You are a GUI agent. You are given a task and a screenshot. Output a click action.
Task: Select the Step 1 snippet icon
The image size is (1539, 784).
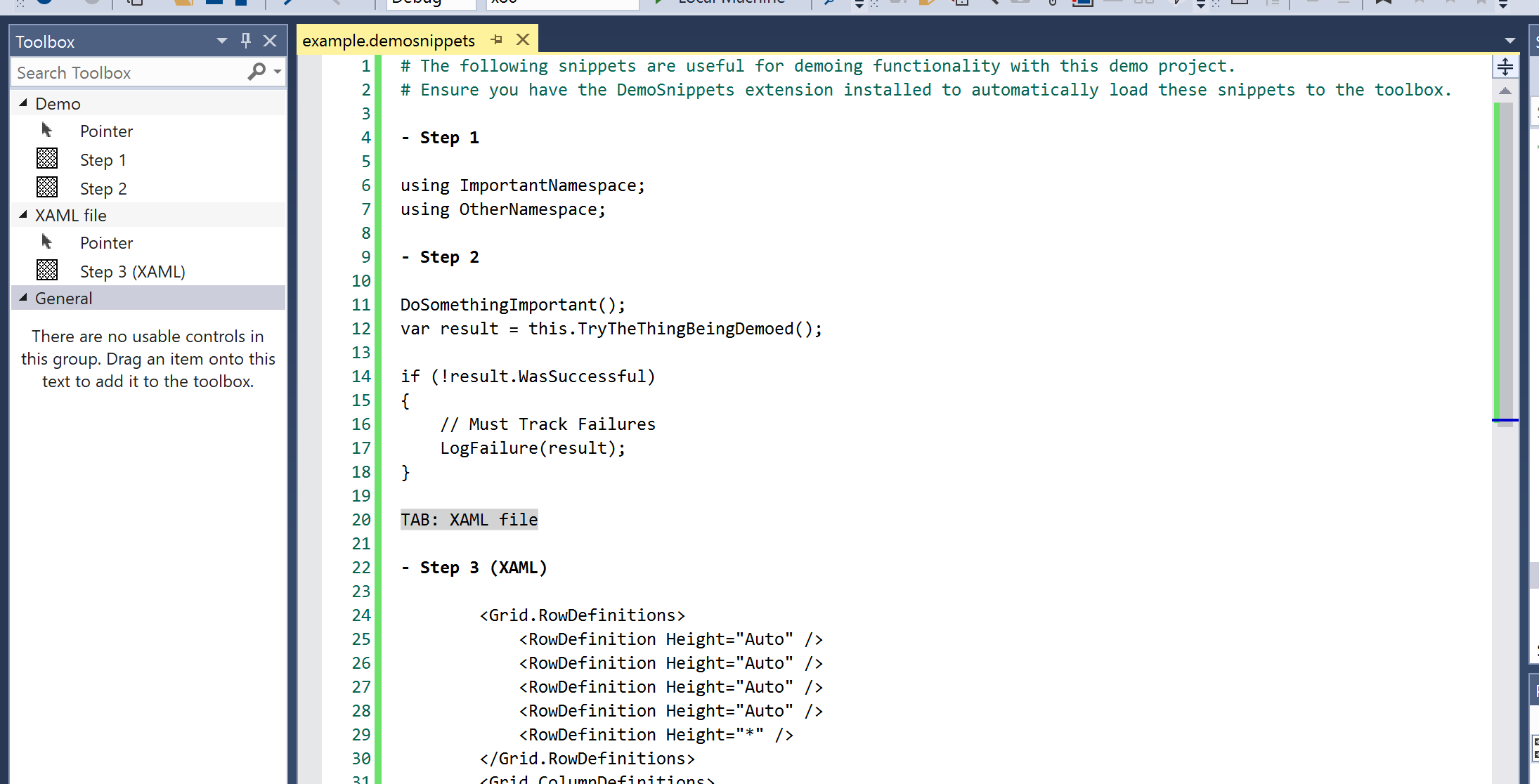pos(47,159)
